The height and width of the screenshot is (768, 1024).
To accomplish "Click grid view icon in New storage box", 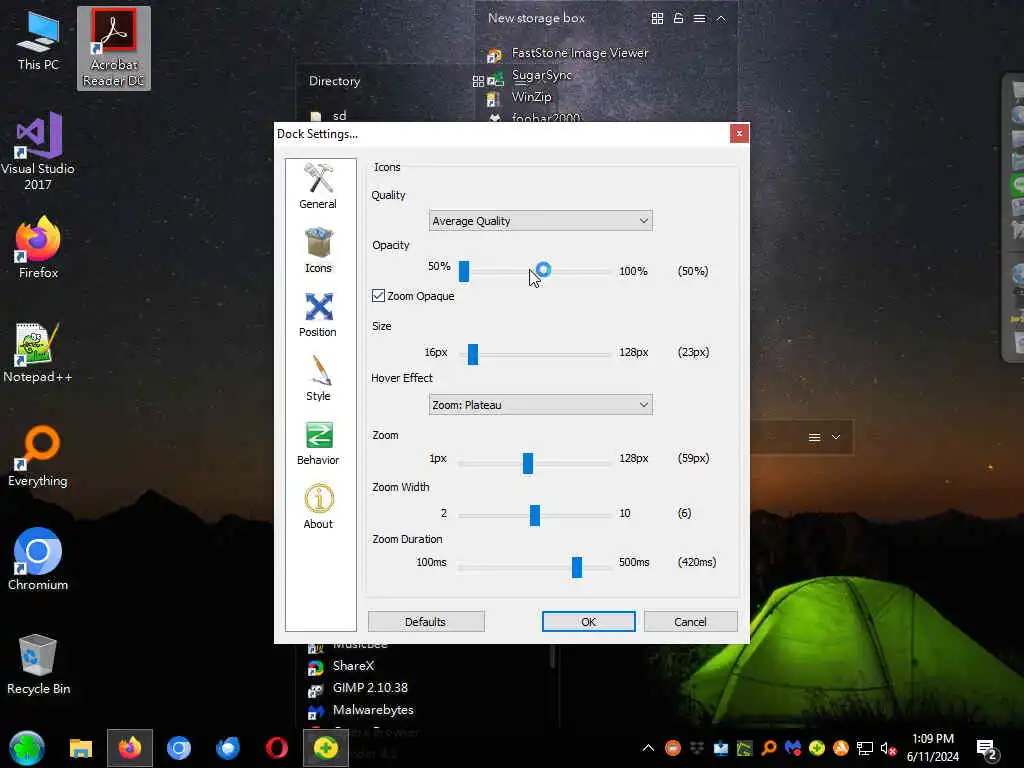I will tap(657, 18).
